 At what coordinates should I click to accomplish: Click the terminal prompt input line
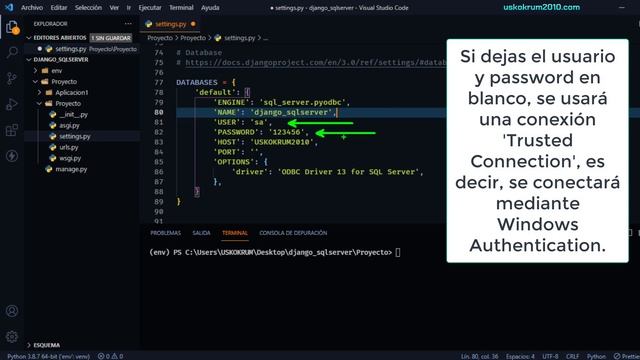point(275,252)
